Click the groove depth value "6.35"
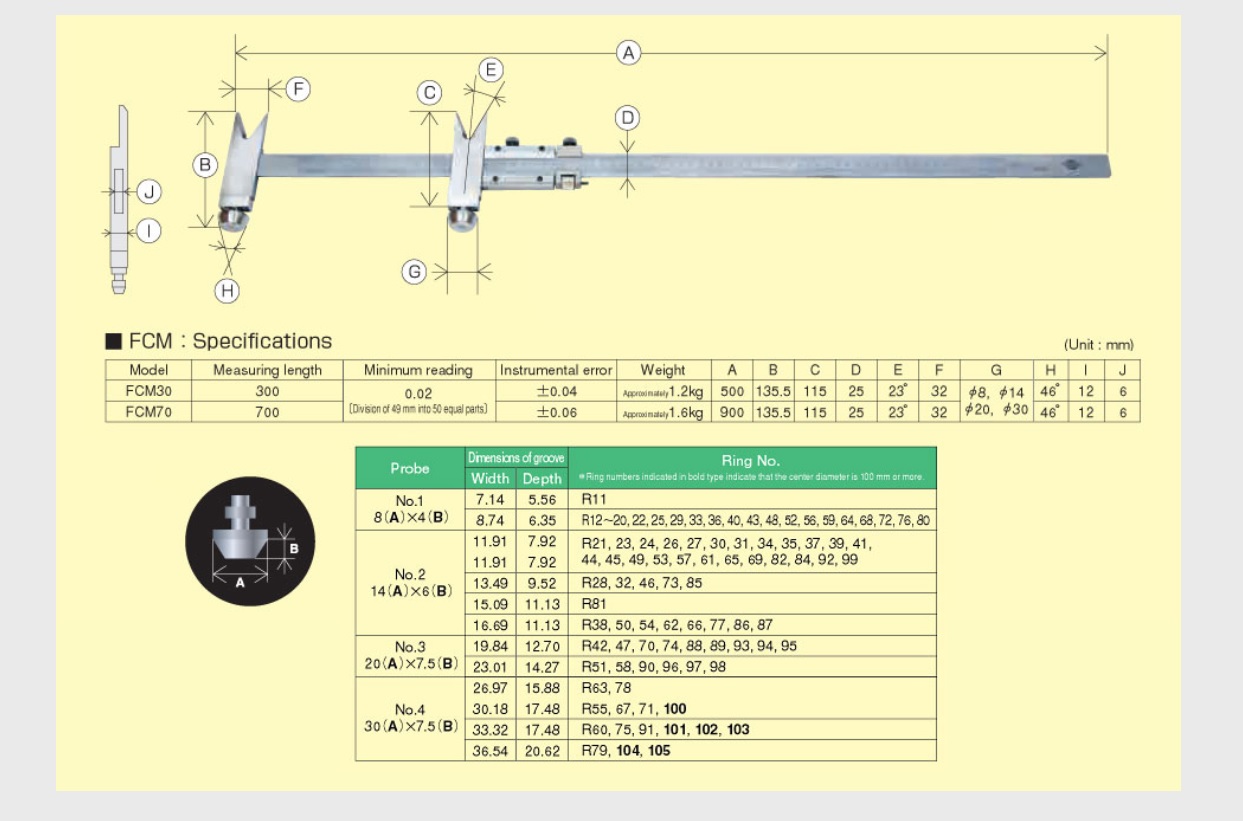The image size is (1243, 821). 542,520
